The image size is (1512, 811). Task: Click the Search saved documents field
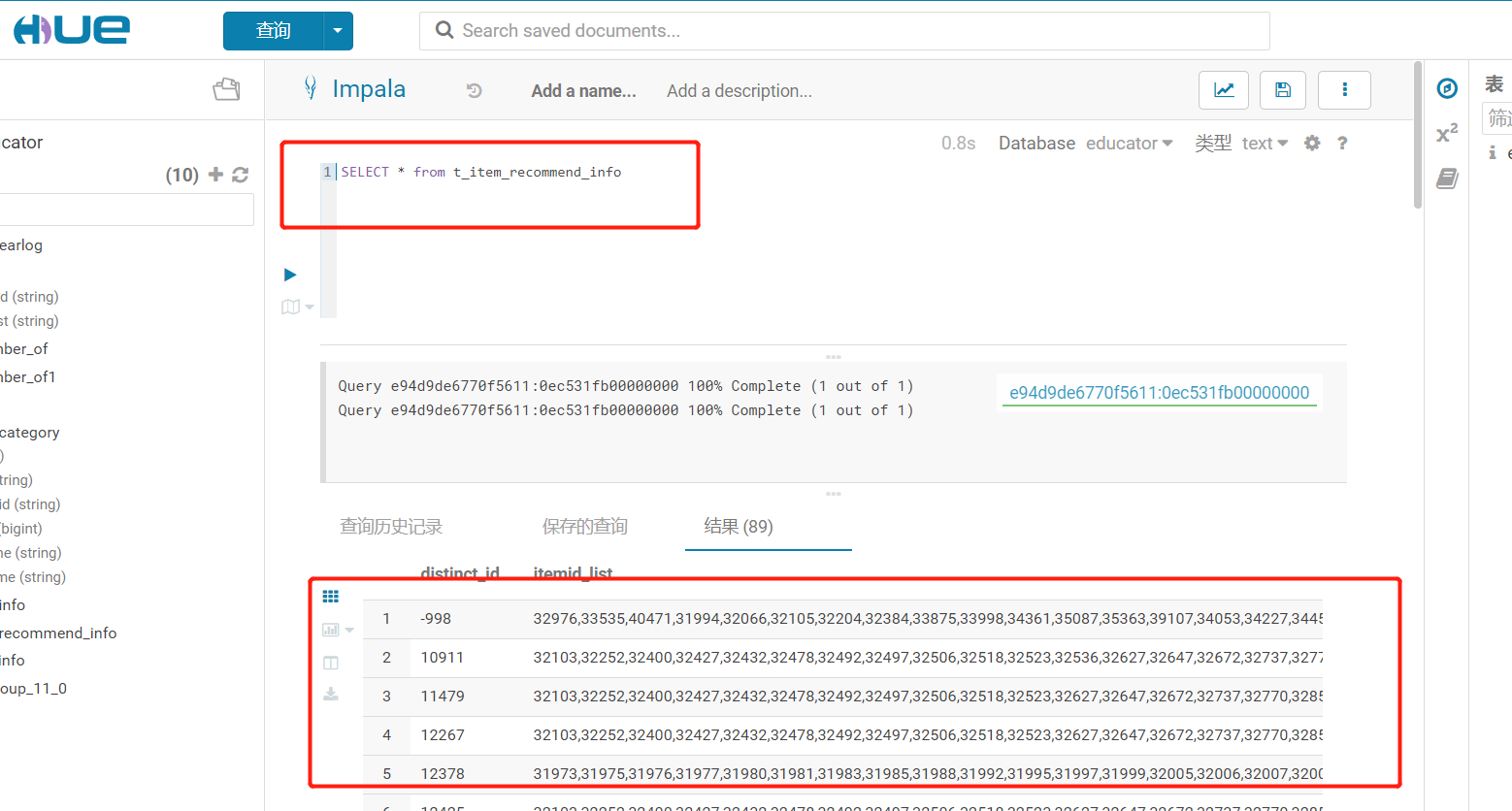point(844,30)
